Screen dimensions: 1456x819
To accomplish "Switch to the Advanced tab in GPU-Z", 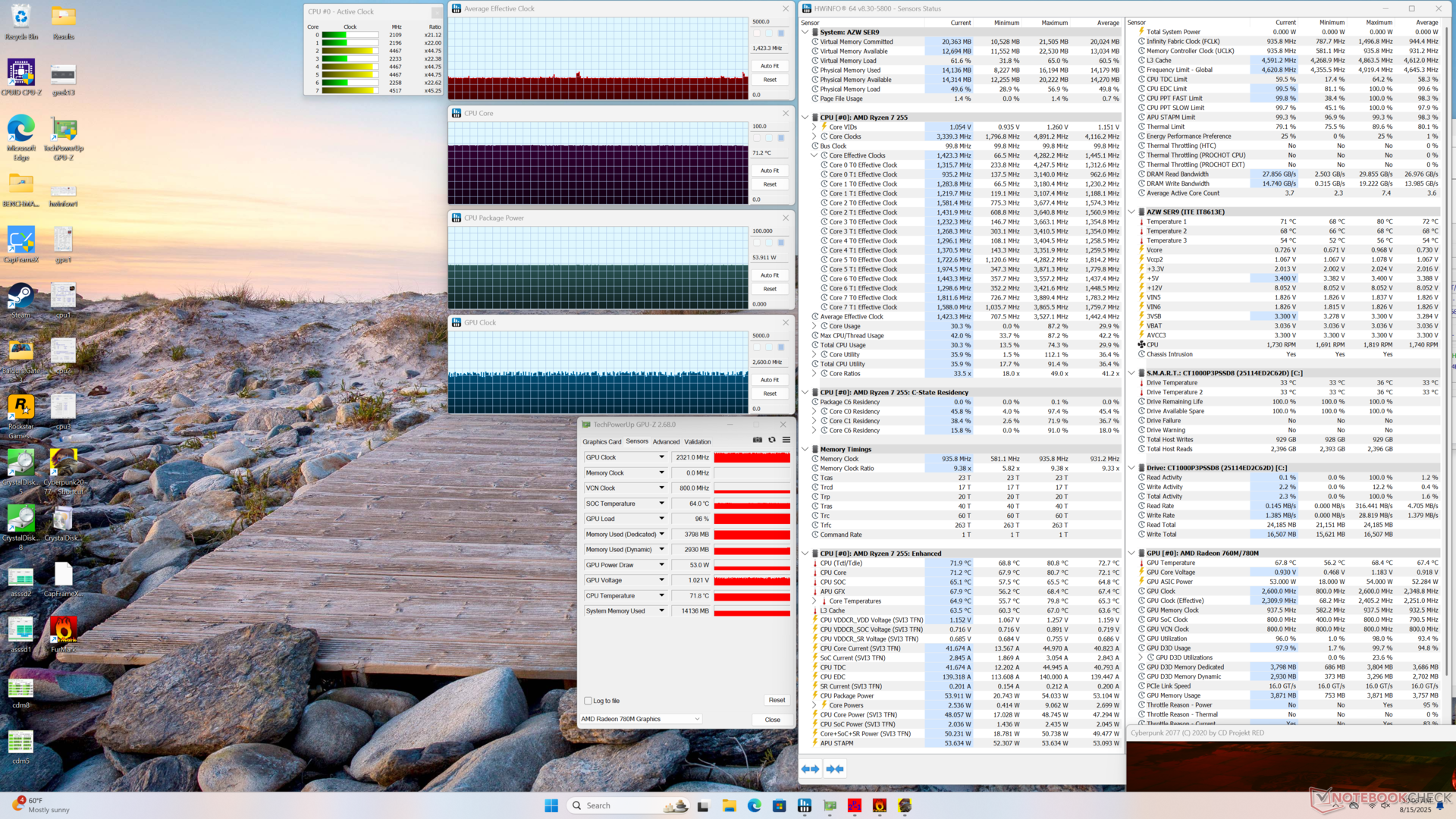I will [666, 441].
